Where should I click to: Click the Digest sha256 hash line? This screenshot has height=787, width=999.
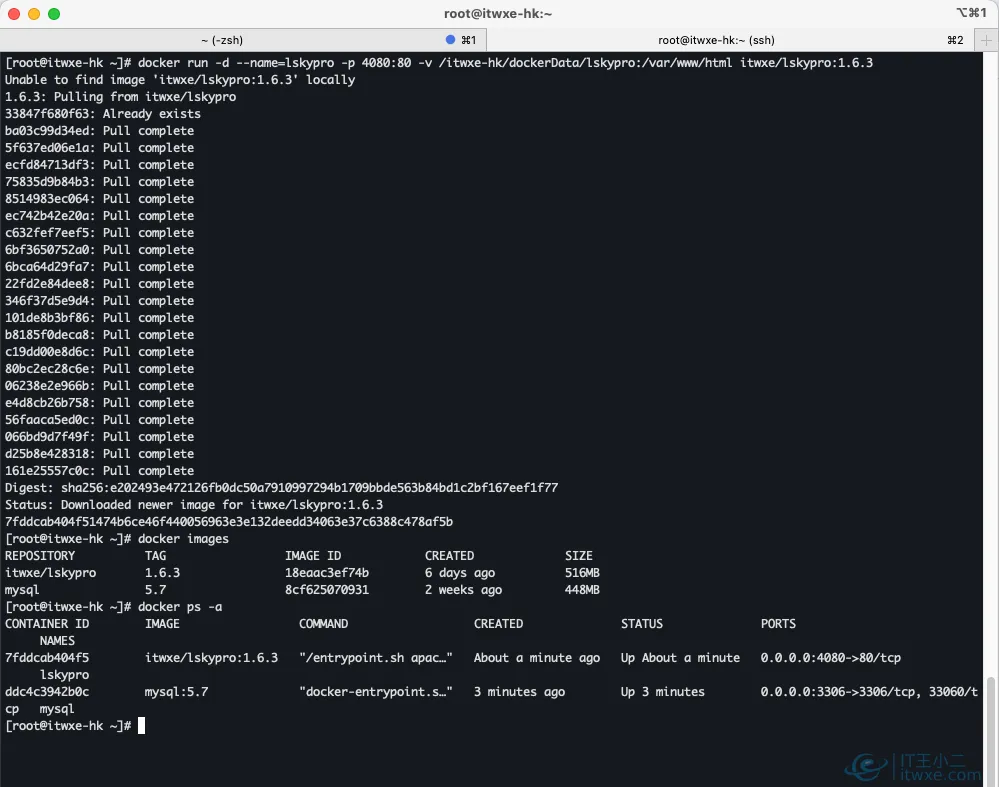pos(281,488)
